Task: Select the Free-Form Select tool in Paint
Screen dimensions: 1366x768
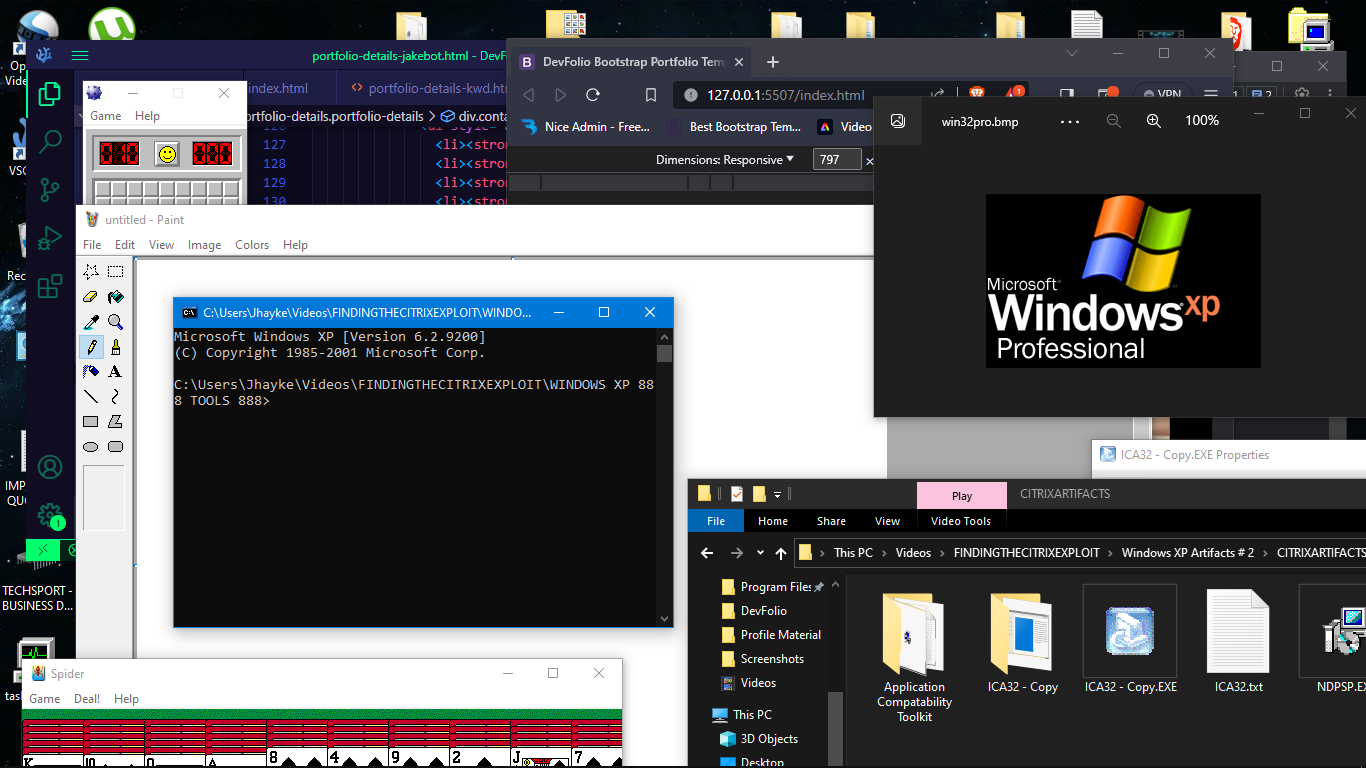Action: 91,271
